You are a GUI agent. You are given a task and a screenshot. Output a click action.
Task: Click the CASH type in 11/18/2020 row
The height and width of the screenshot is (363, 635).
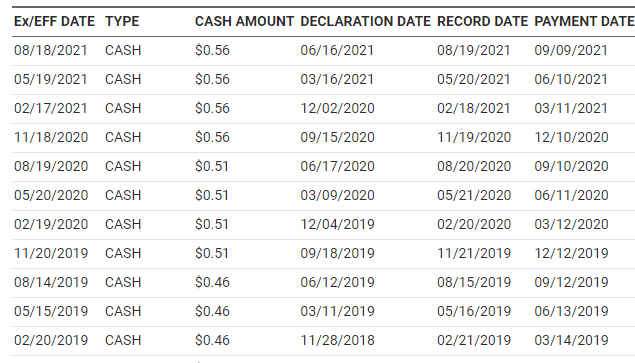tap(123, 137)
